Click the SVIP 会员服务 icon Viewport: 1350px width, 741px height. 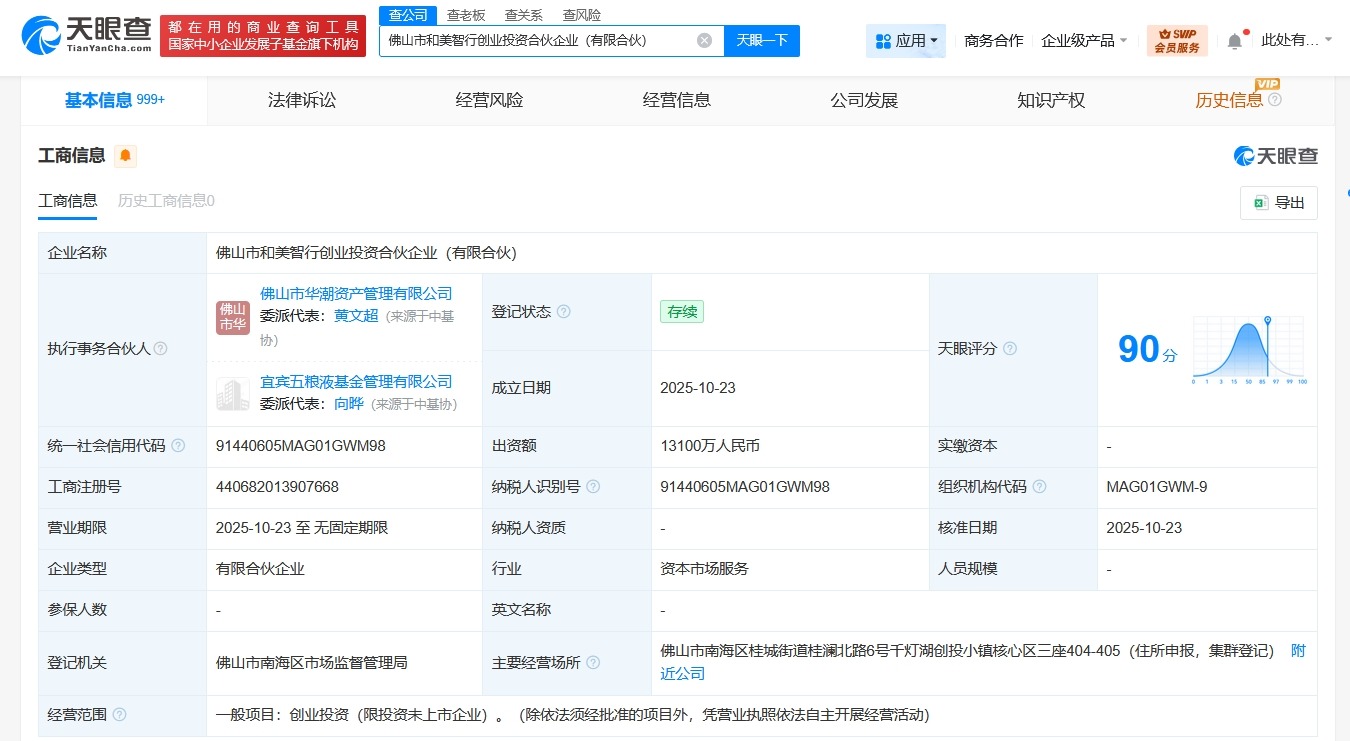tap(1177, 40)
